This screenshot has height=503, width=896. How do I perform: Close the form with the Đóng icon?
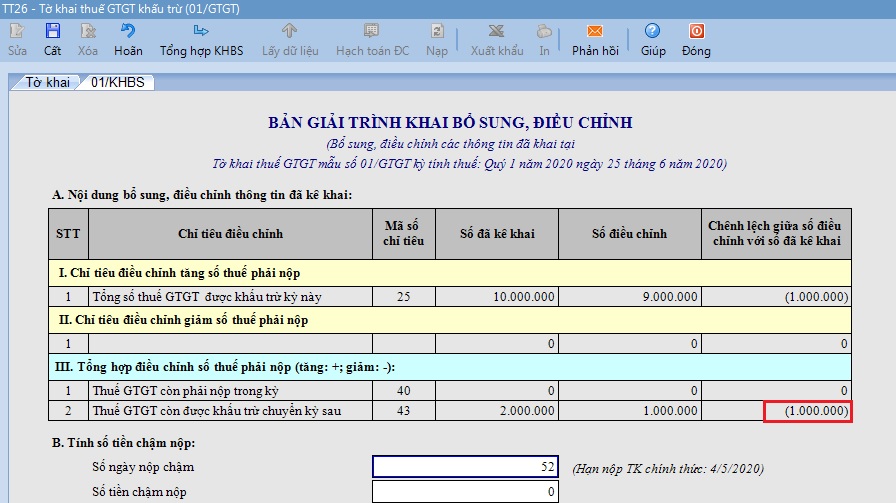[696, 31]
